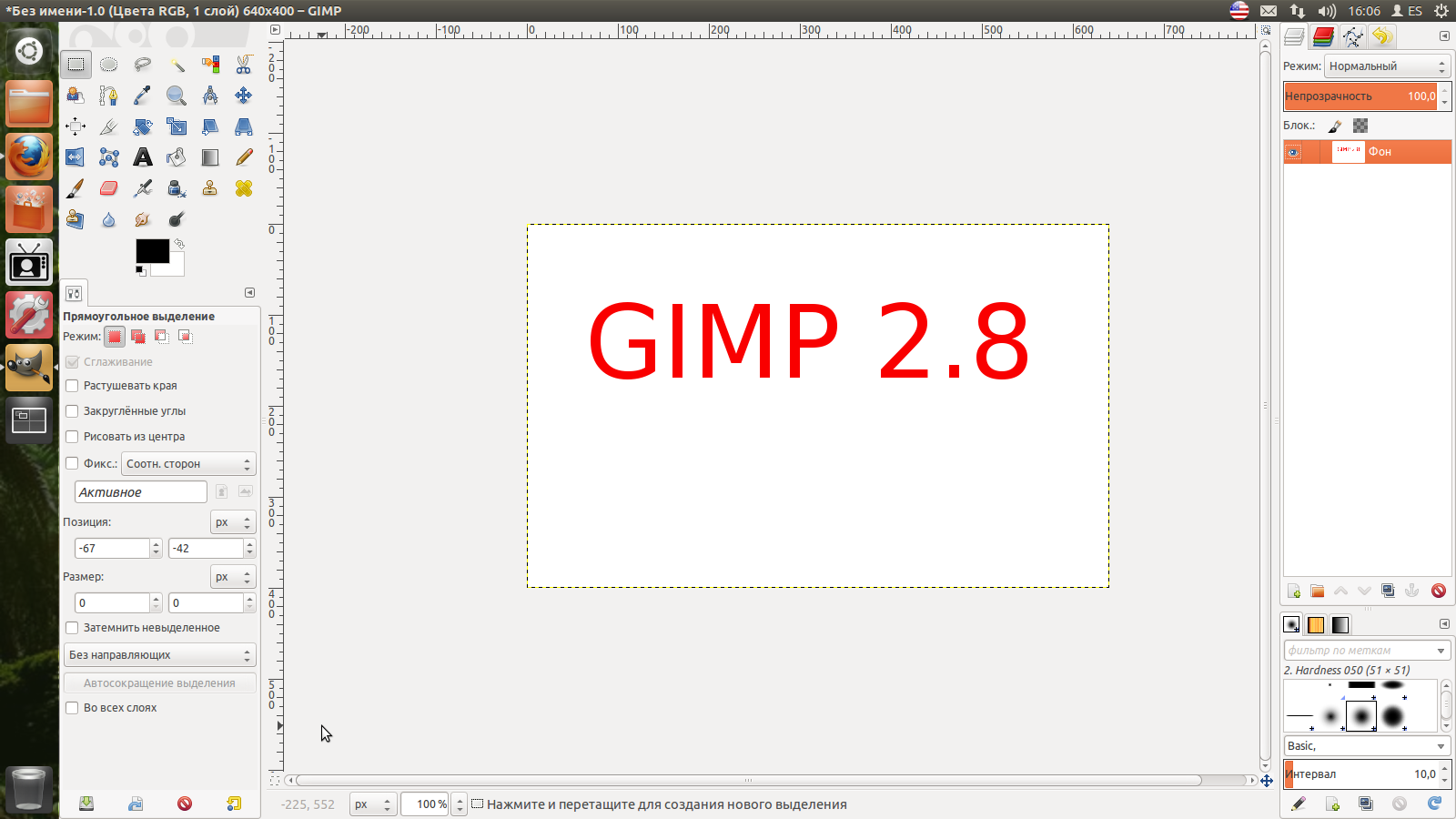
Task: Enable 'Затемнить невыделенное' checkbox
Action: (x=72, y=628)
